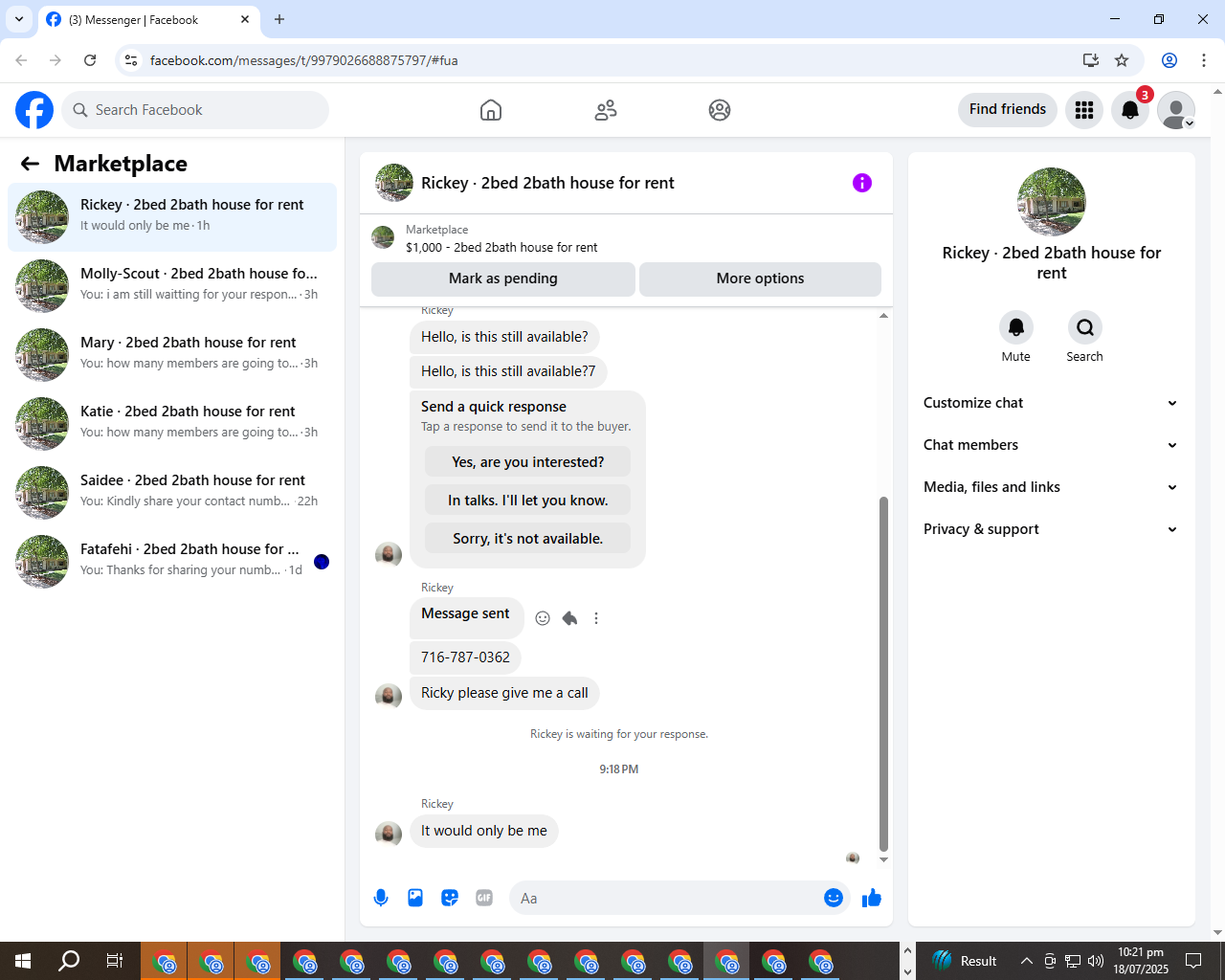Reply to 'Message sent' message
This screenshot has height=980, width=1225.
tap(569, 618)
